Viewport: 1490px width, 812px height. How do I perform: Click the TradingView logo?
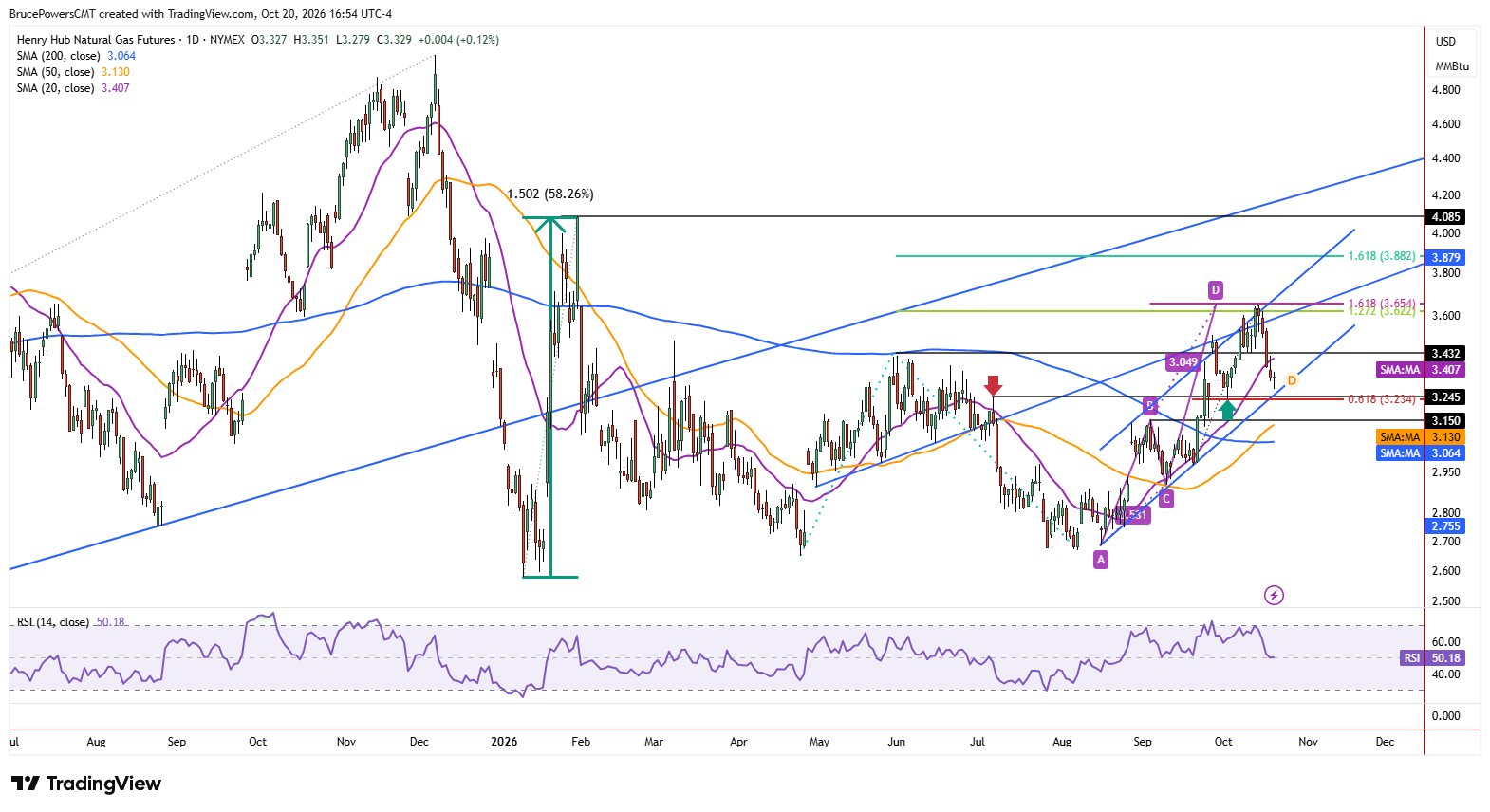pos(86,784)
